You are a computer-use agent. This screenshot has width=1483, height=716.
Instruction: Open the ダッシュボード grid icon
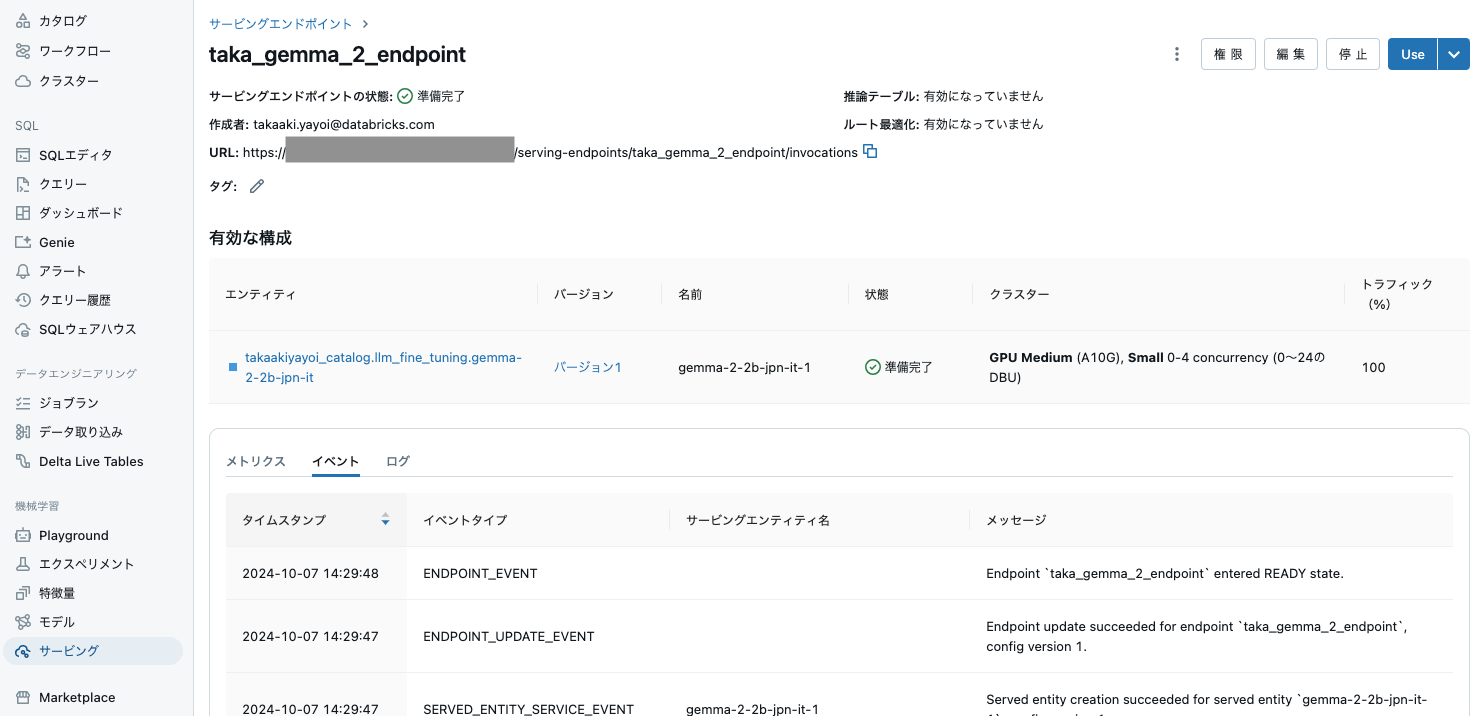(24, 213)
